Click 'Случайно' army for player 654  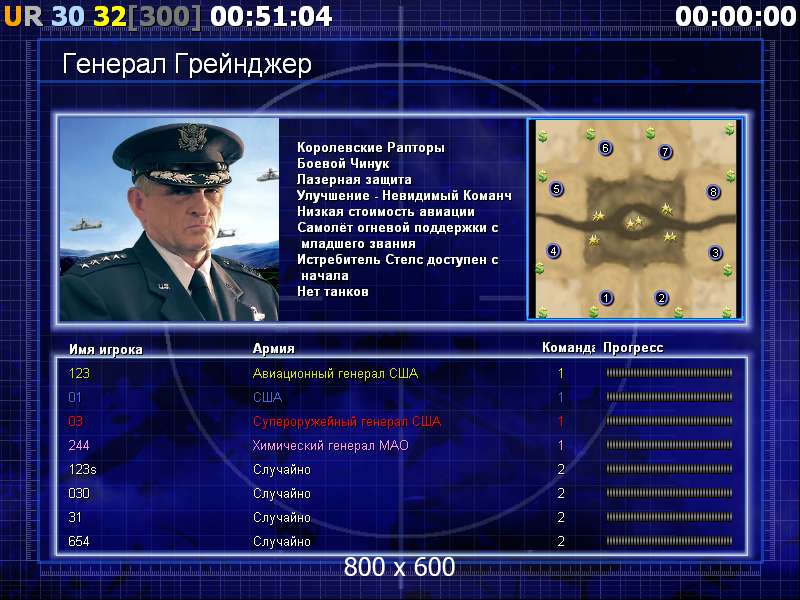(282, 541)
